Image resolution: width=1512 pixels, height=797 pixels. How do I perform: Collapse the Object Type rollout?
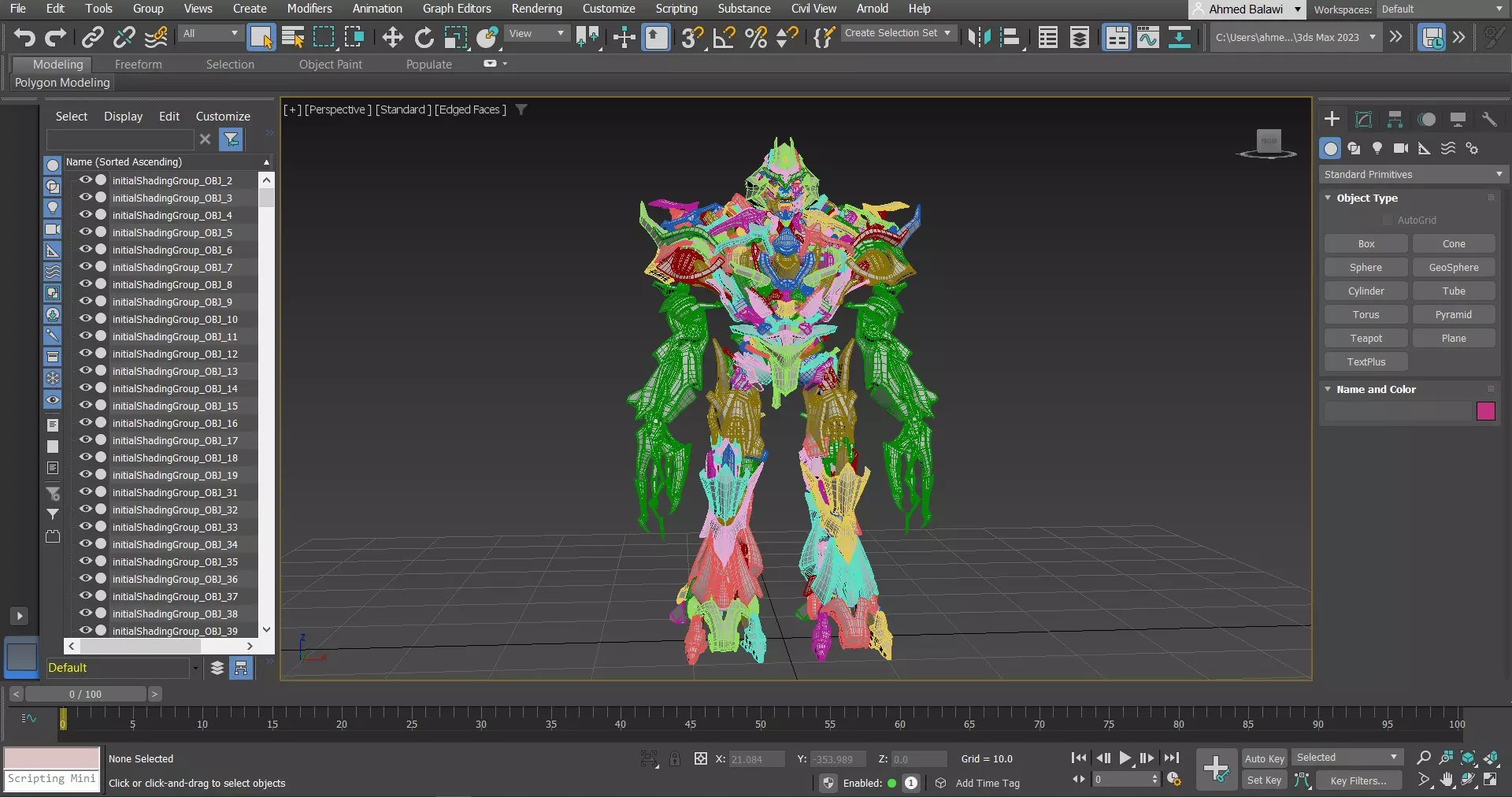tap(1328, 198)
